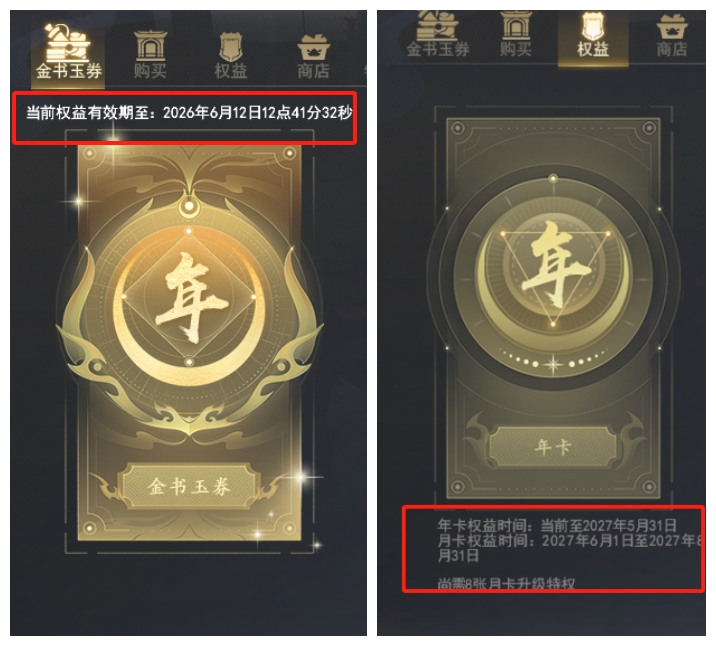Screen dimensions: 716x646
Task: Click 金书玉券 icon in left panel
Action: [68, 42]
